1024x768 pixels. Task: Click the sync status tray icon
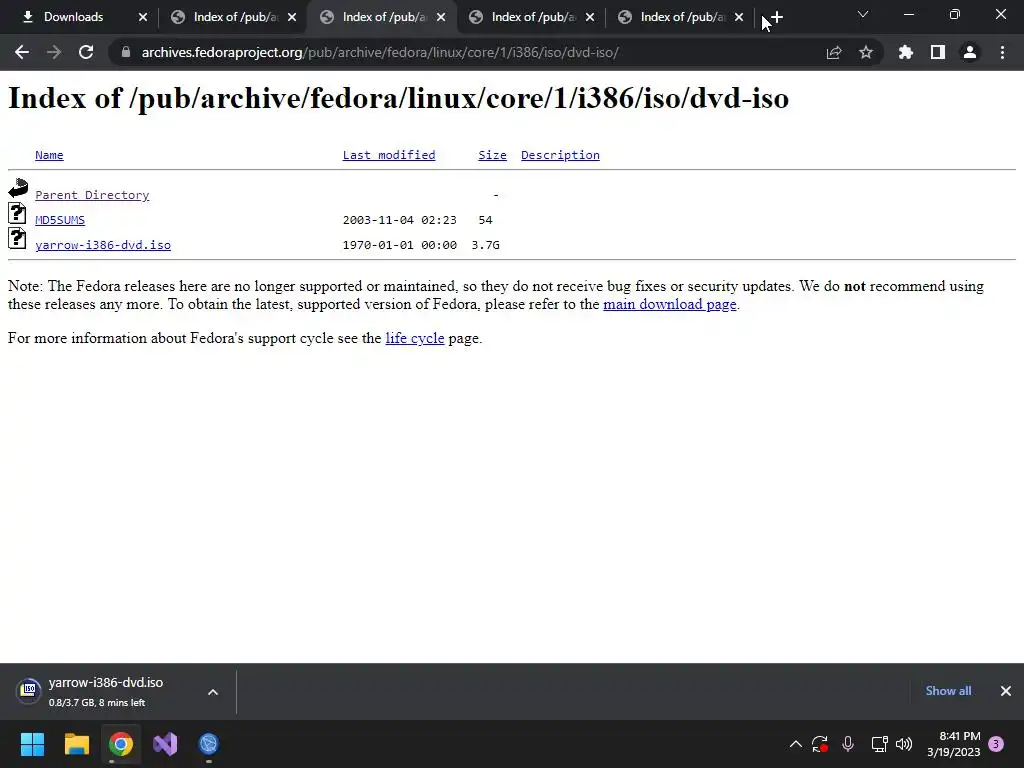click(820, 744)
